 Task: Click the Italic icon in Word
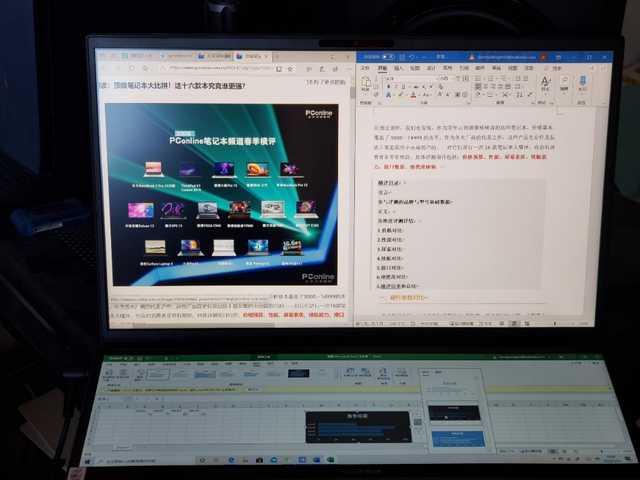click(x=397, y=87)
